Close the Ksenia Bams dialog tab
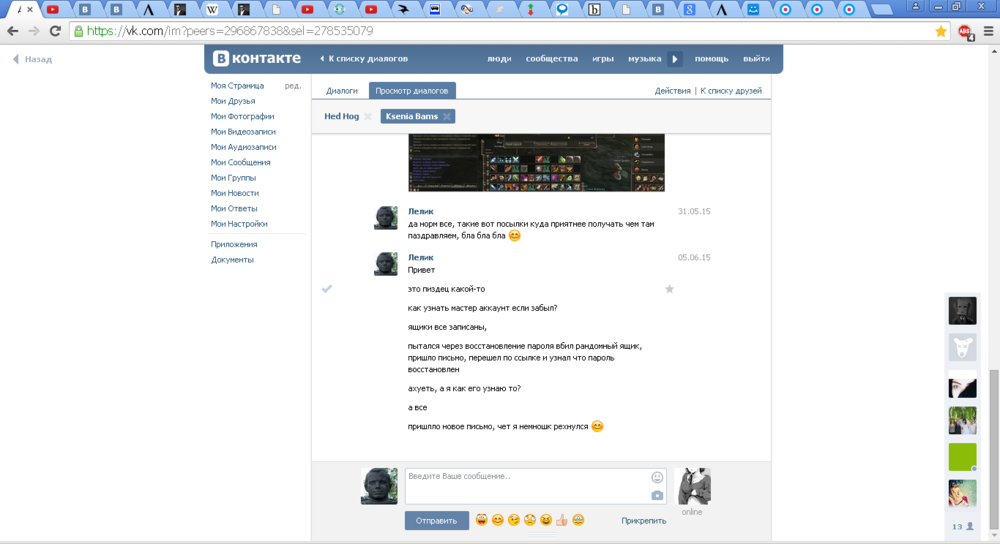The image size is (1000, 544). tap(447, 117)
